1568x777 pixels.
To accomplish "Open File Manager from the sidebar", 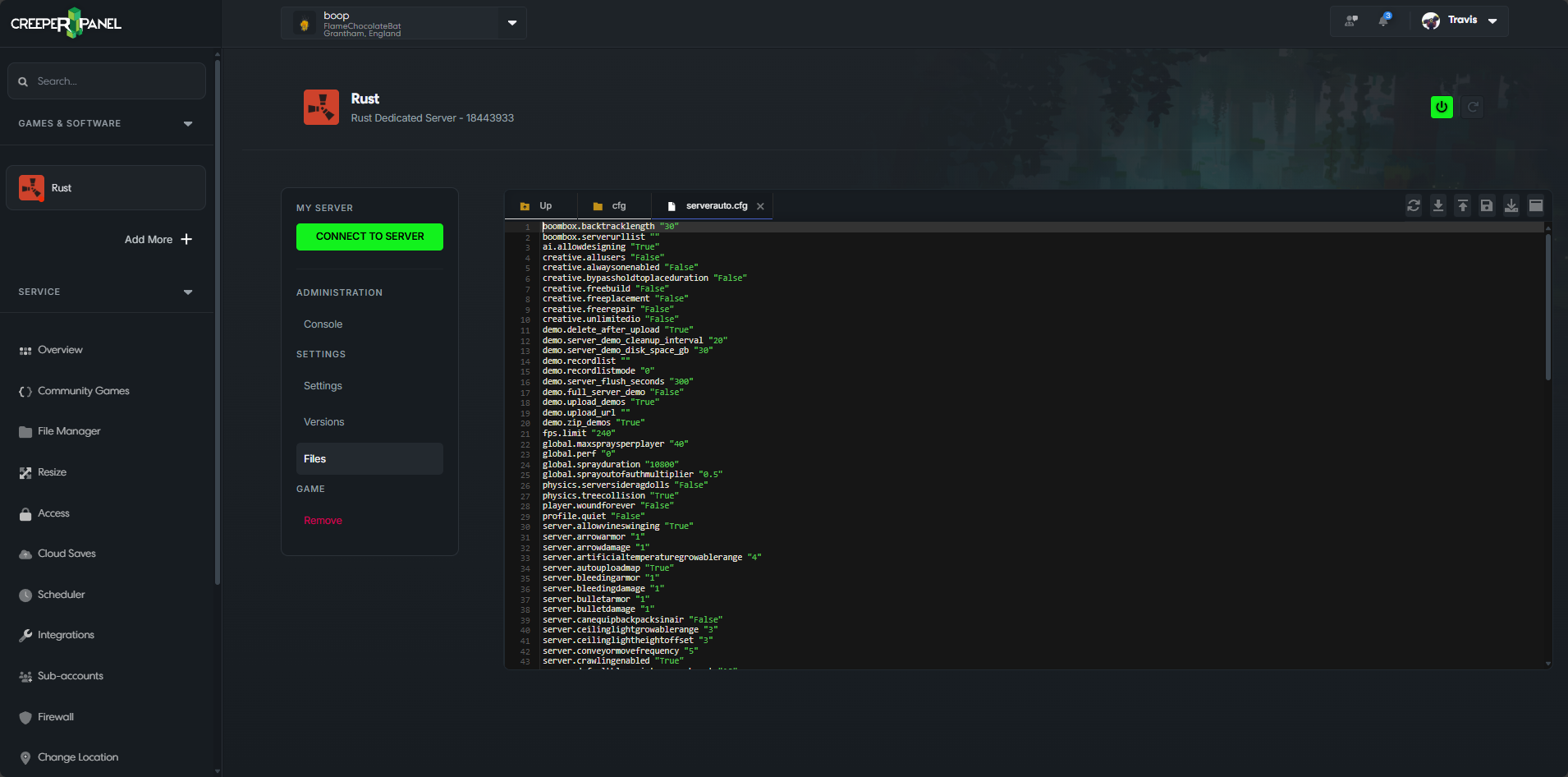I will (68, 430).
